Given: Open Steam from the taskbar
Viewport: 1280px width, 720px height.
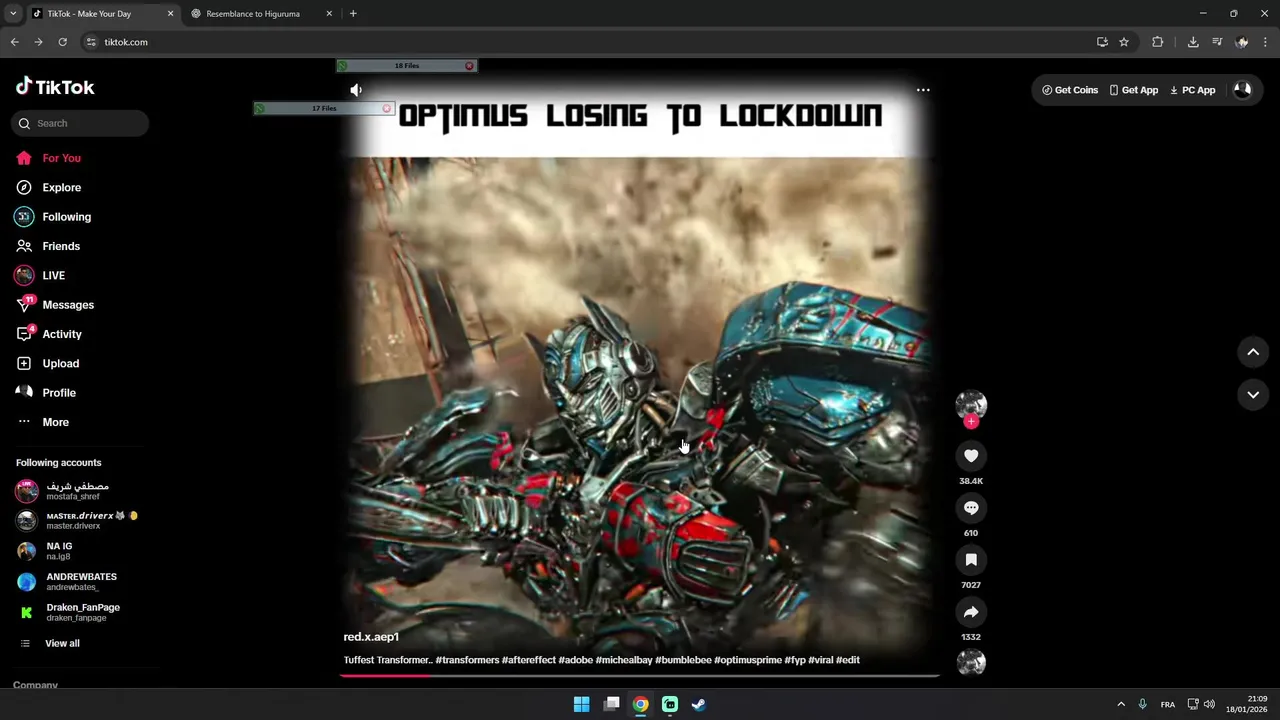Looking at the screenshot, I should pyautogui.click(x=699, y=704).
